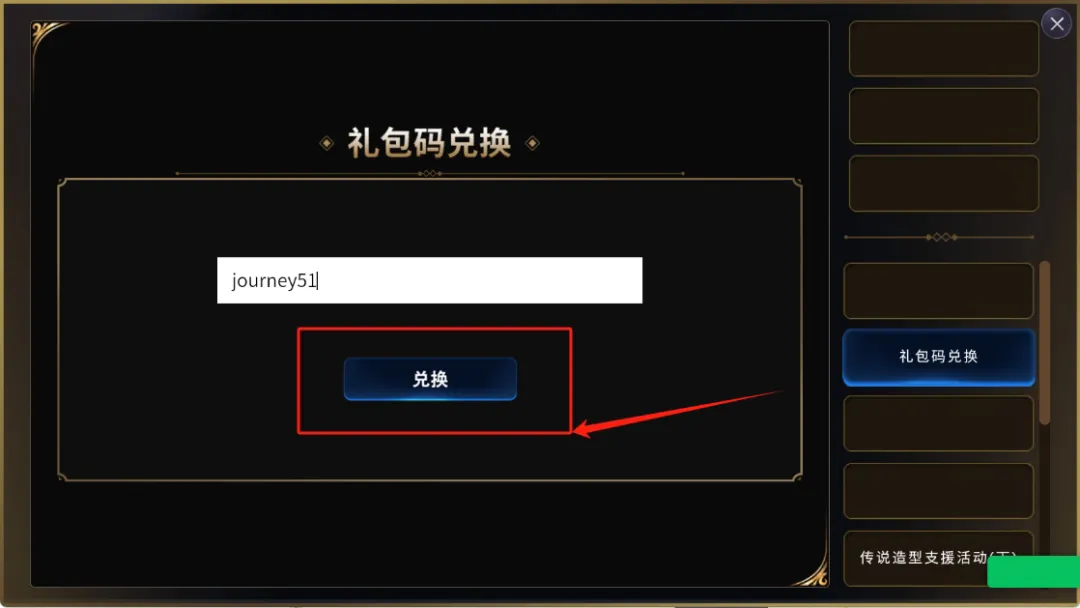1080x608 pixels.
Task: Select the highlighted 礼包码兑换 sidebar tab
Action: point(938,357)
